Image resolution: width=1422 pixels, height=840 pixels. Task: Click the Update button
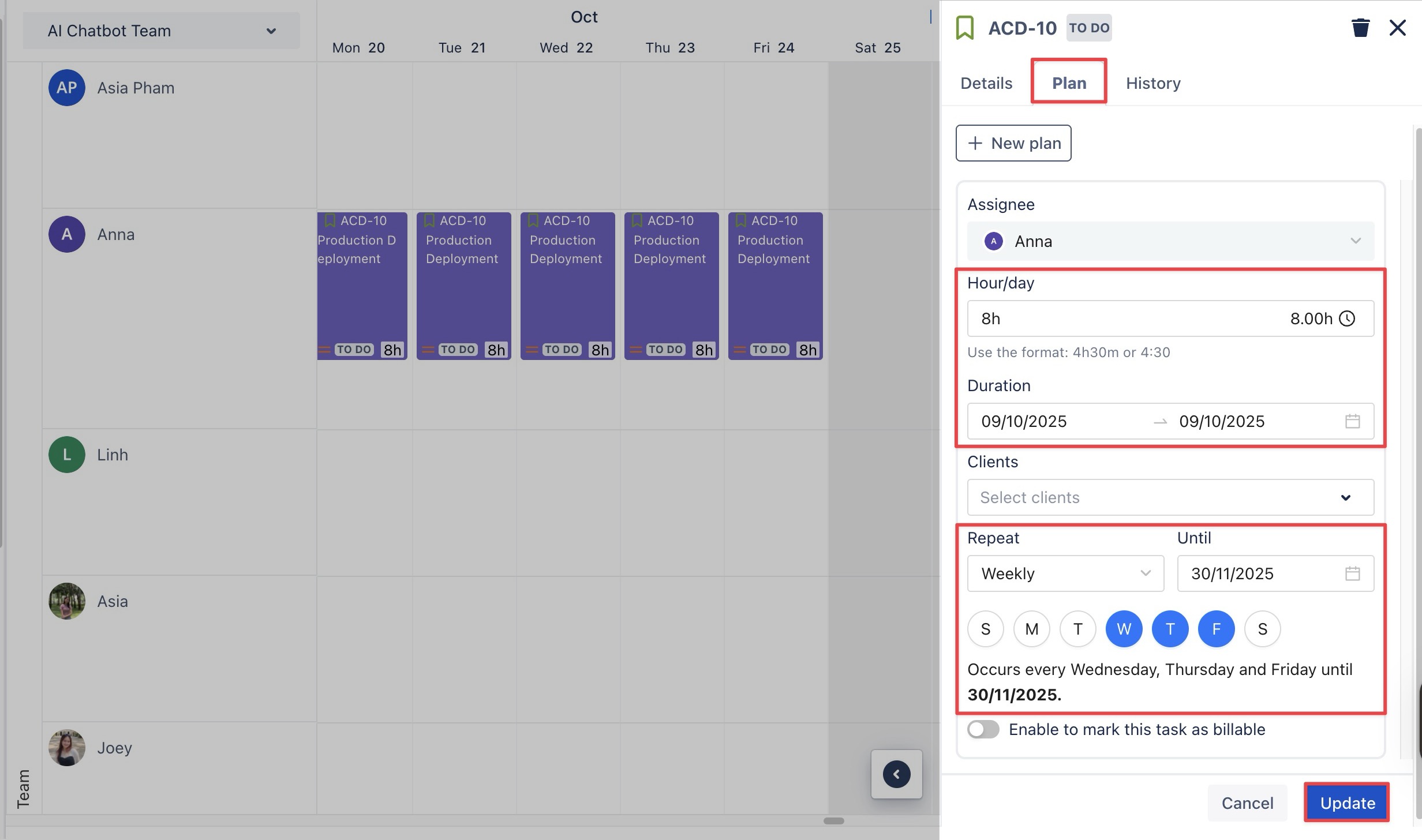(x=1347, y=802)
